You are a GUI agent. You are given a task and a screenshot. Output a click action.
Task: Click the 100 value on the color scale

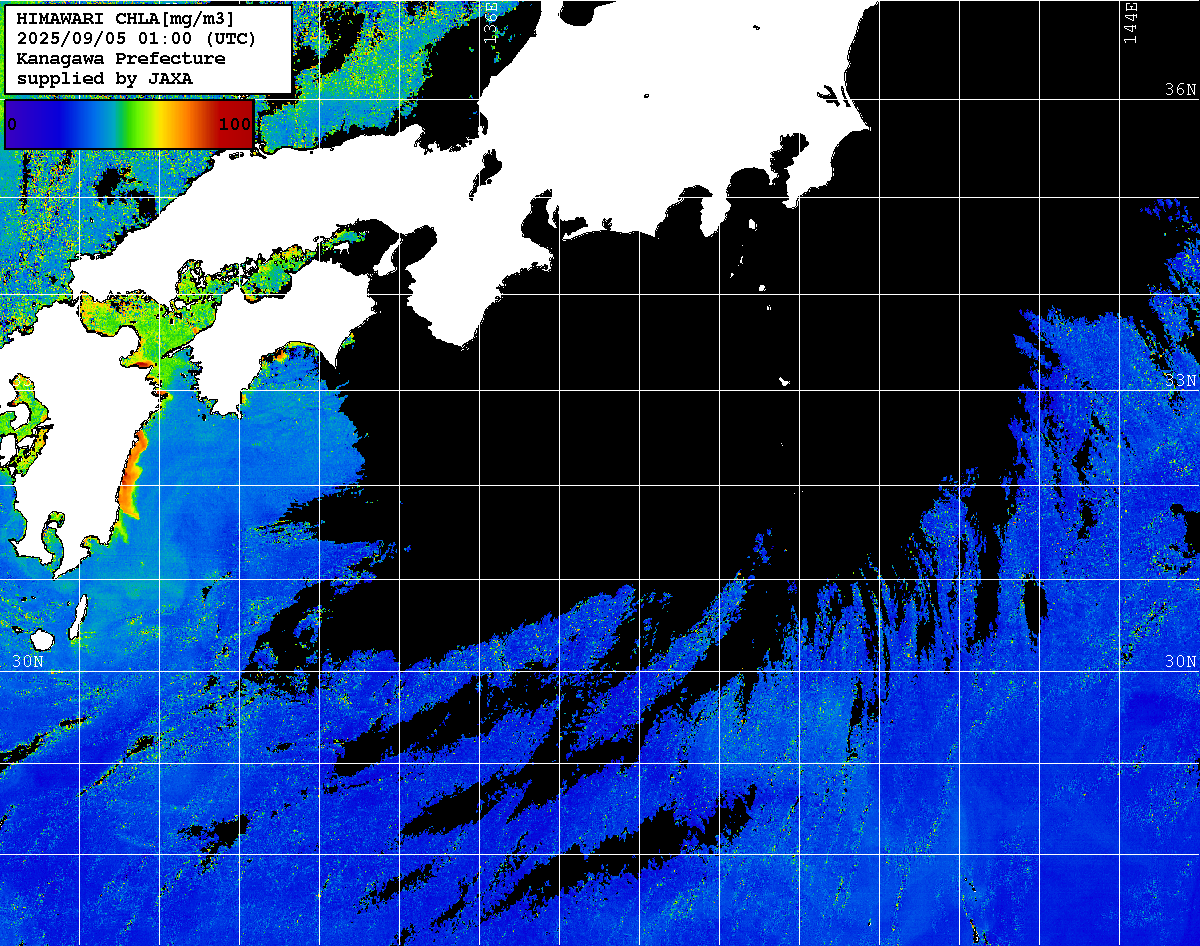point(235,124)
